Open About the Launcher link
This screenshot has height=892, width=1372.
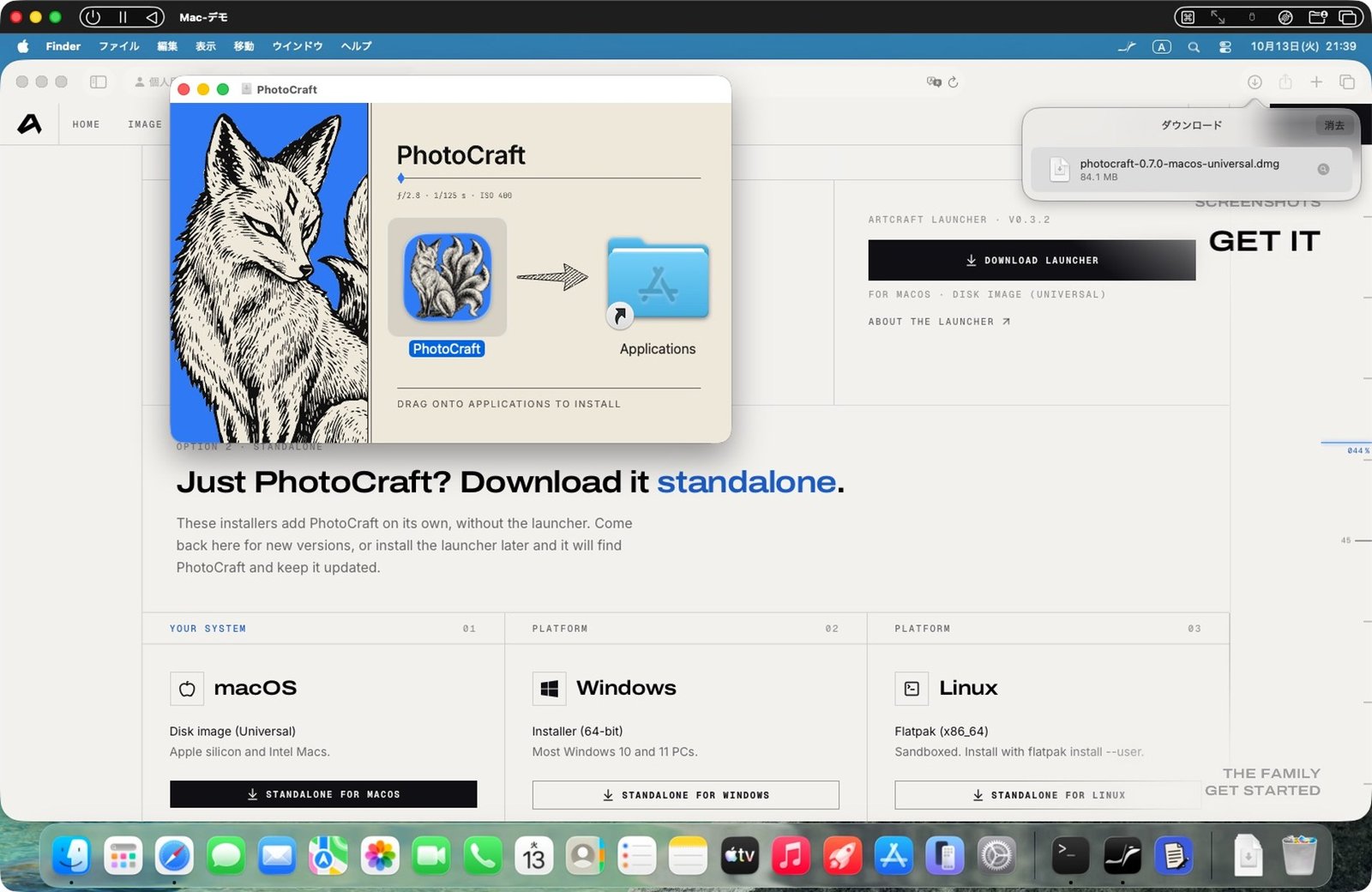point(939,322)
